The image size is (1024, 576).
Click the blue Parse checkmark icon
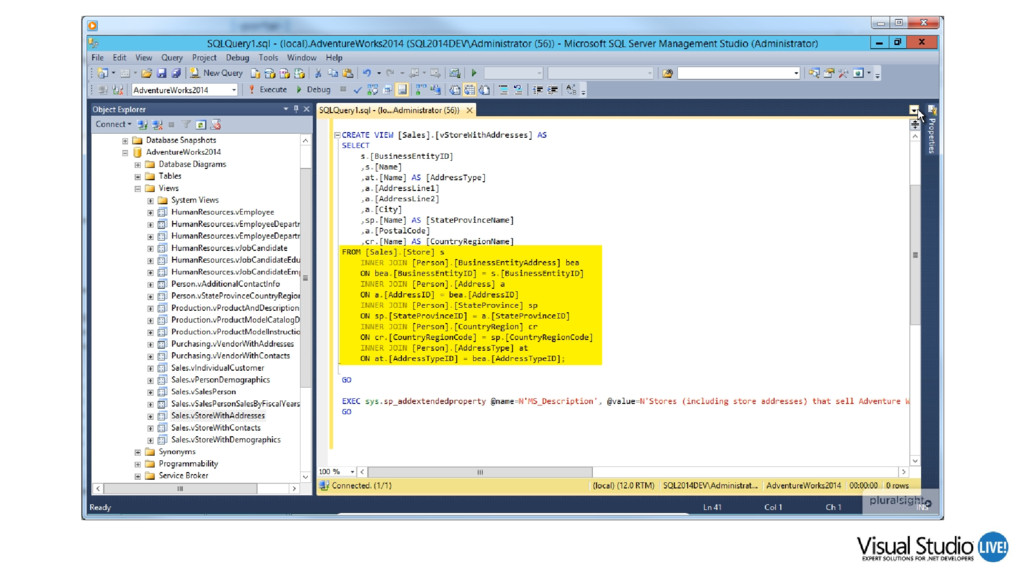tap(358, 90)
